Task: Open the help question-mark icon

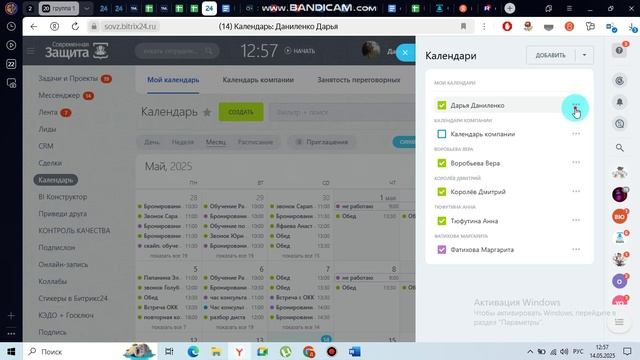Action: [619, 50]
